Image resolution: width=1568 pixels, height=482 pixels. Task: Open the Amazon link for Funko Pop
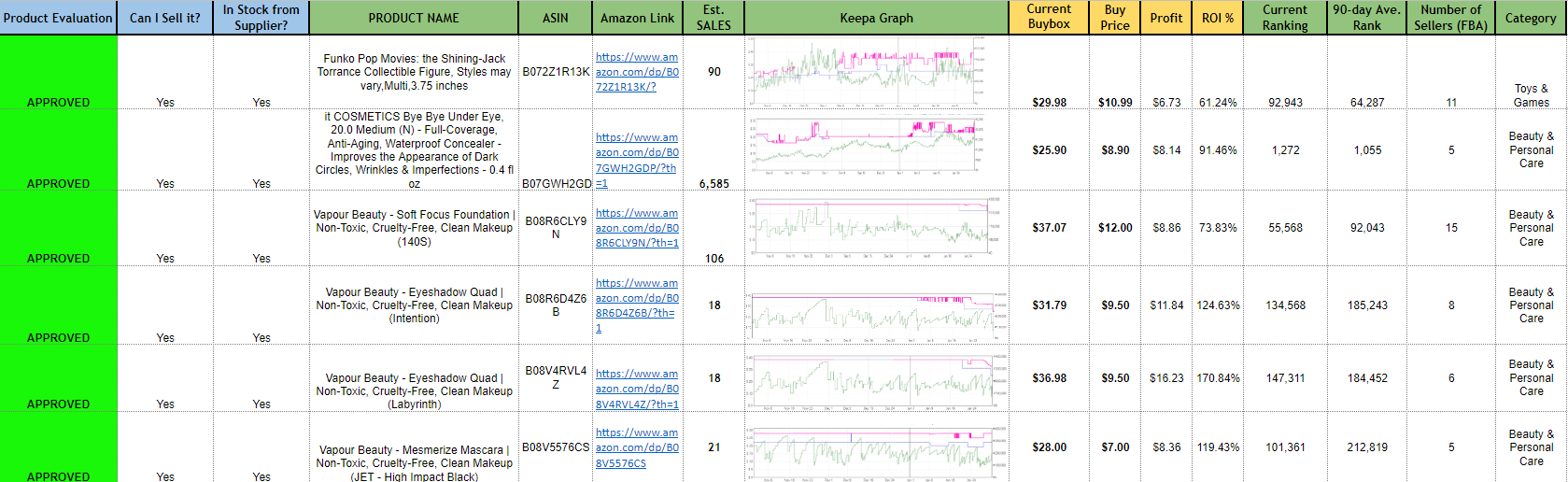(637, 72)
